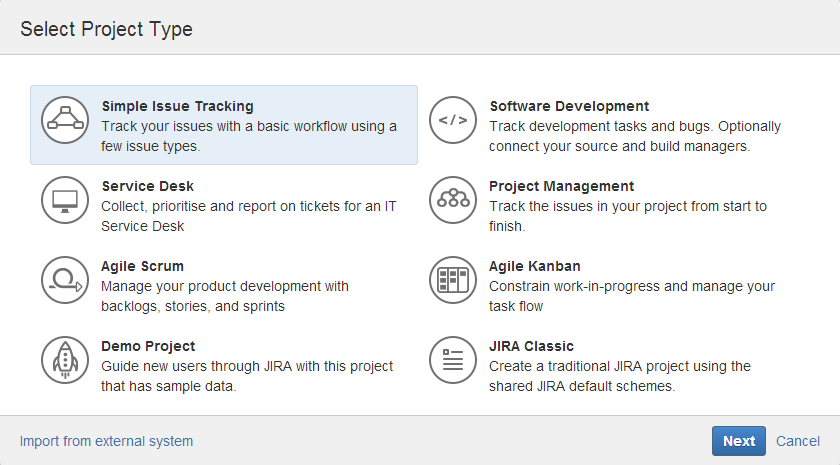This screenshot has height=465, width=840.
Task: Click the Project Management hierarchy icon
Action: [x=453, y=200]
